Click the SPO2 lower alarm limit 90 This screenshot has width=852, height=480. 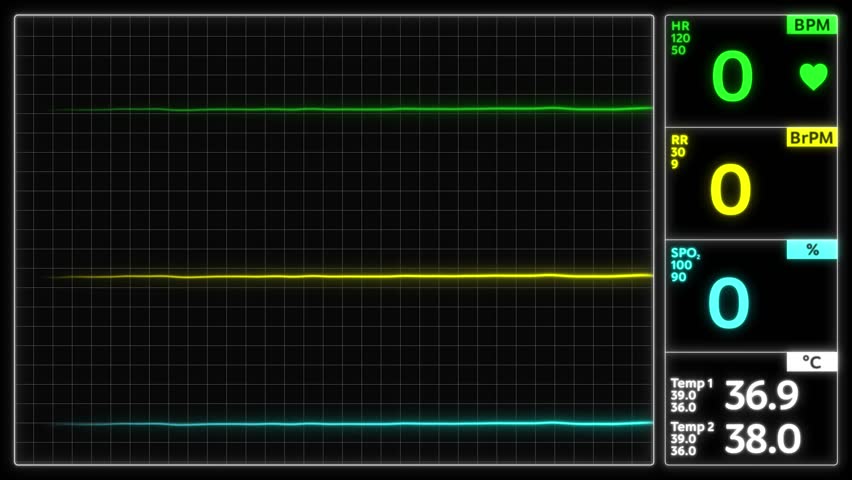tap(678, 277)
